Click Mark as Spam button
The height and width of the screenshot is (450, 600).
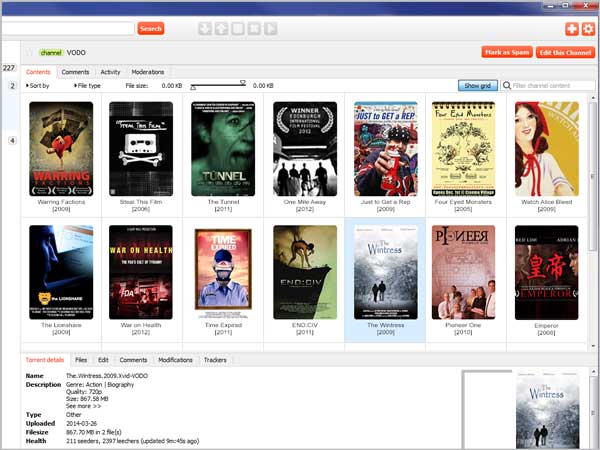click(x=507, y=52)
